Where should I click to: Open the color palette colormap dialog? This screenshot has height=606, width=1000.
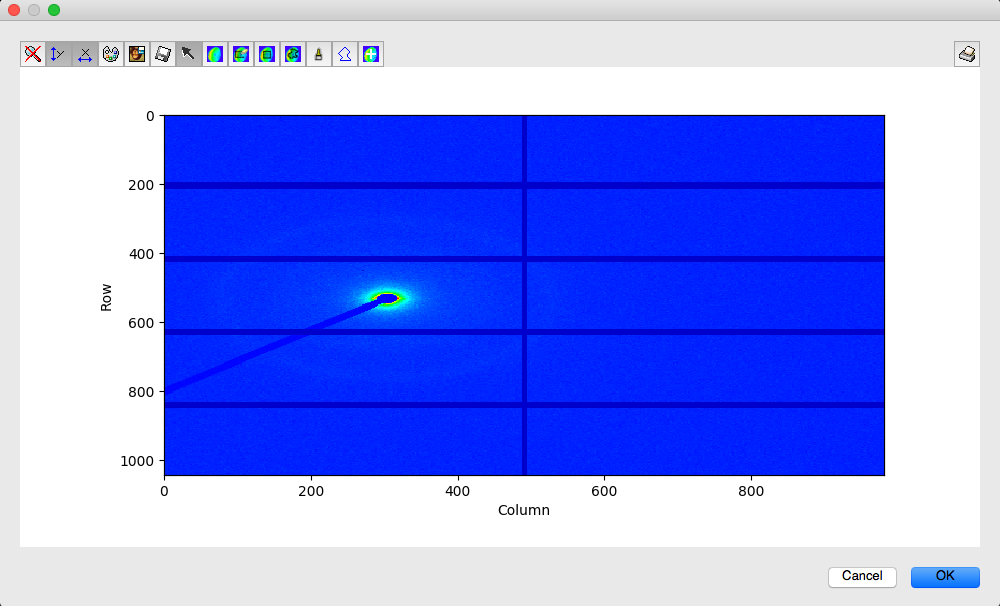tap(111, 54)
